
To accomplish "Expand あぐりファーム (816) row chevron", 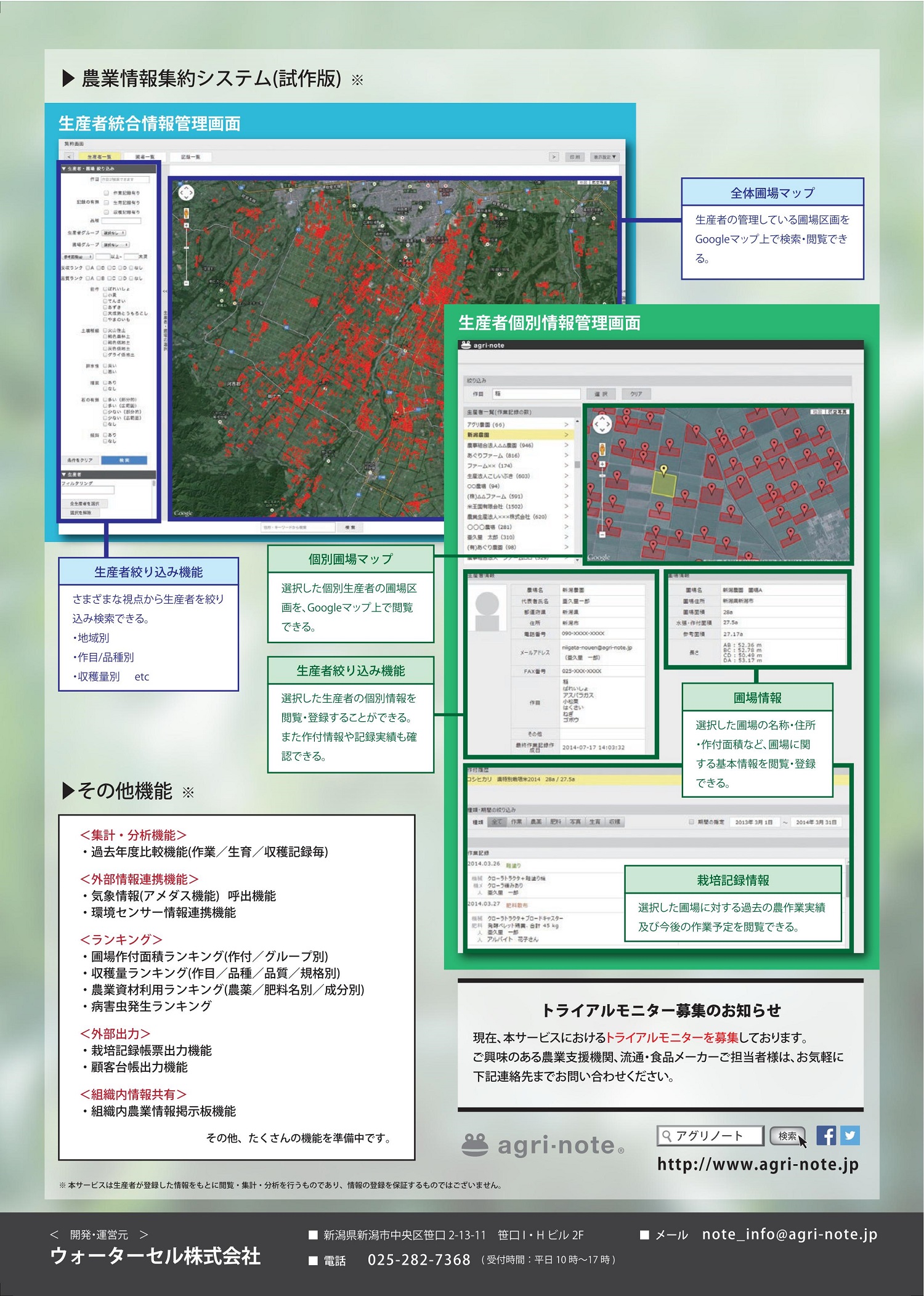I will pyautogui.click(x=567, y=455).
